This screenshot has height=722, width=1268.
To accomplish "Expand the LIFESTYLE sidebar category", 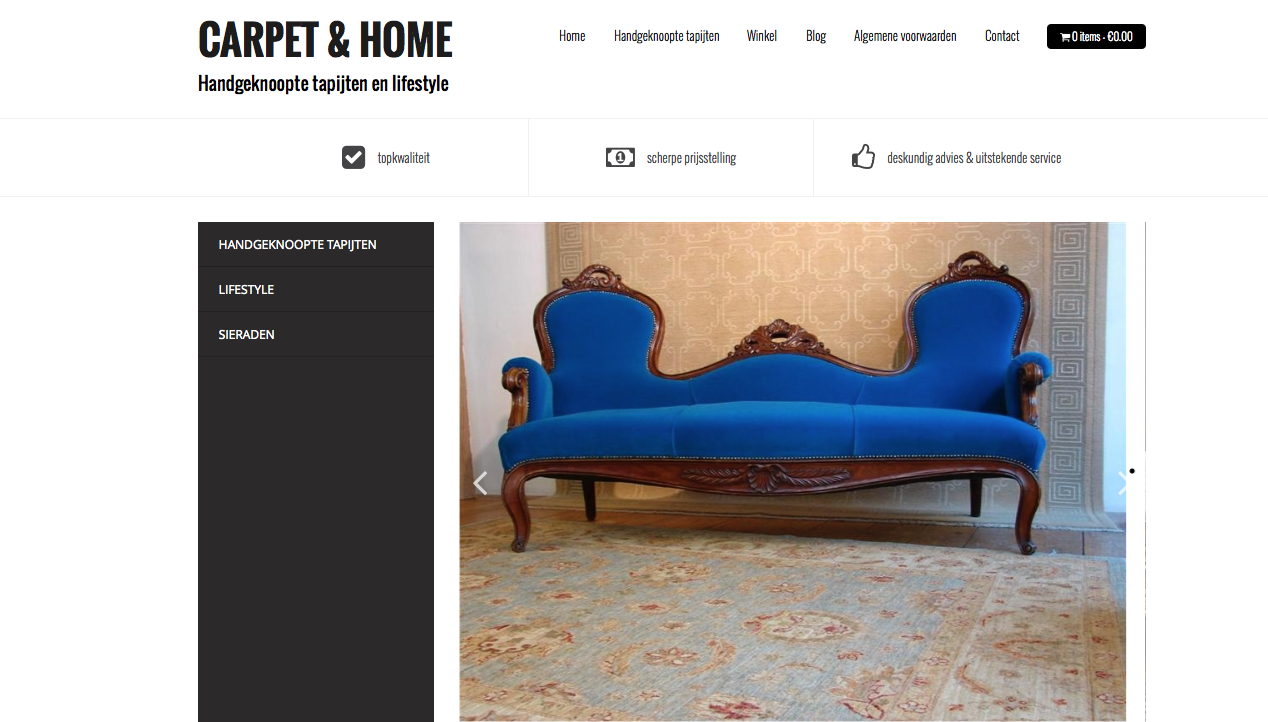I will click(x=316, y=289).
